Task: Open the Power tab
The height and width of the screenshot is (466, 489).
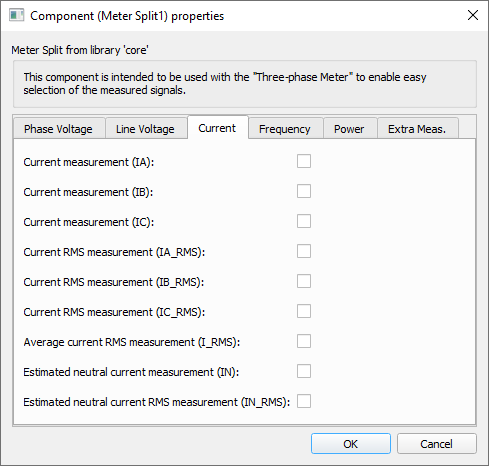Action: pyautogui.click(x=350, y=128)
